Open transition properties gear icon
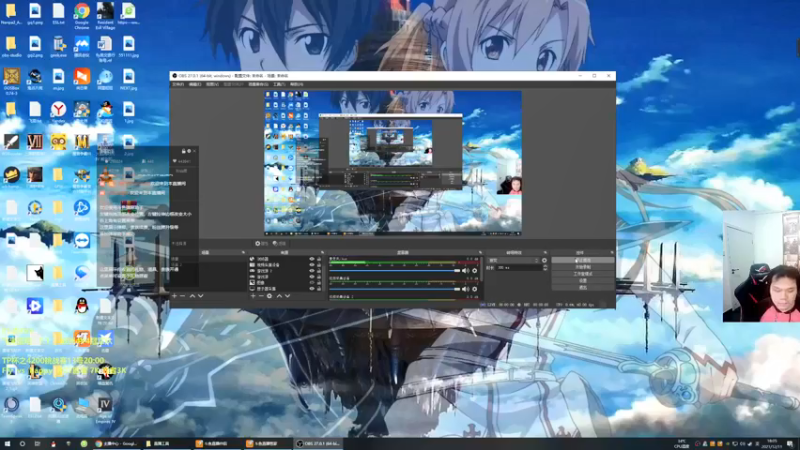 point(544,261)
